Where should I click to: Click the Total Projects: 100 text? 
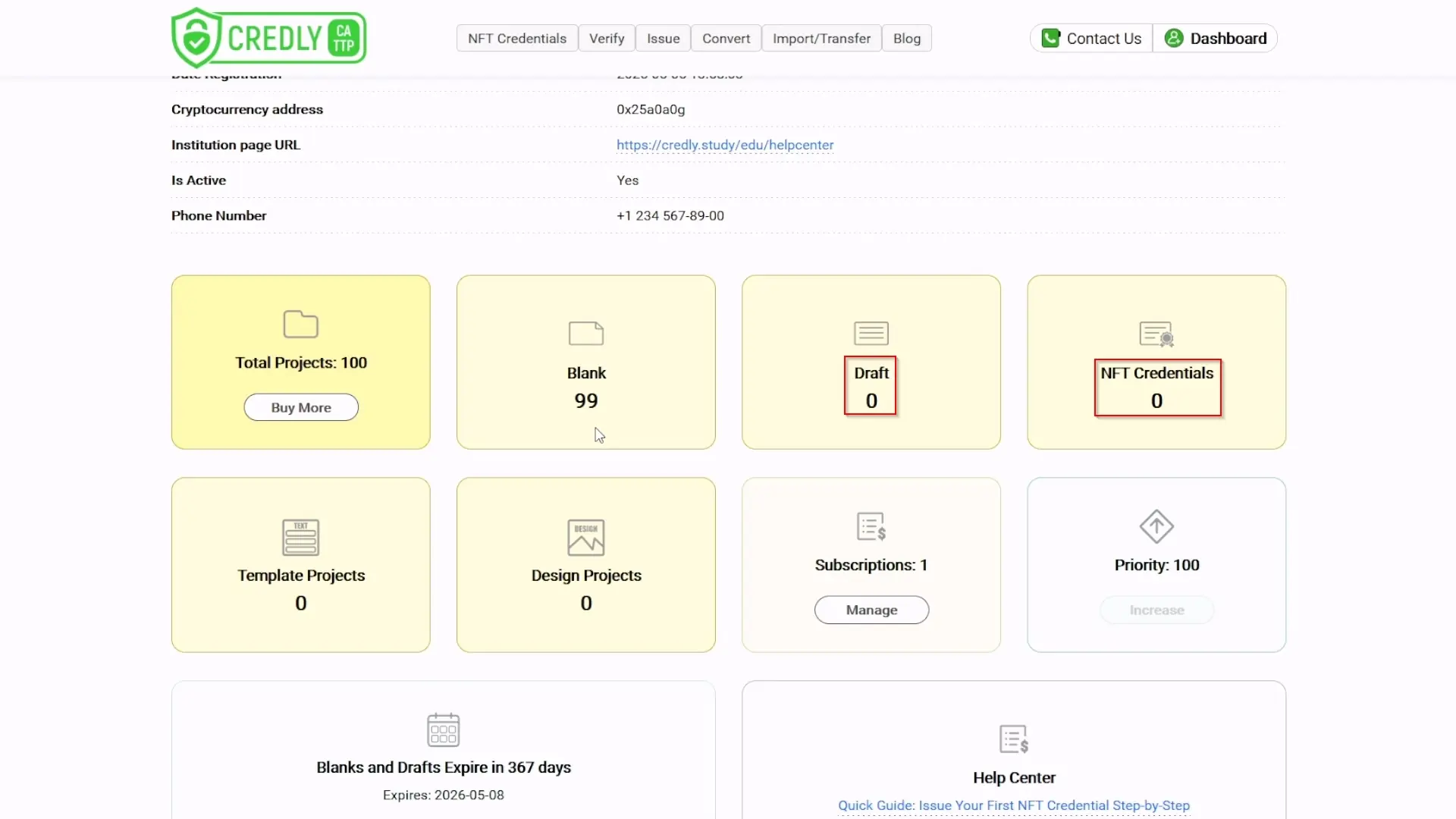301,362
